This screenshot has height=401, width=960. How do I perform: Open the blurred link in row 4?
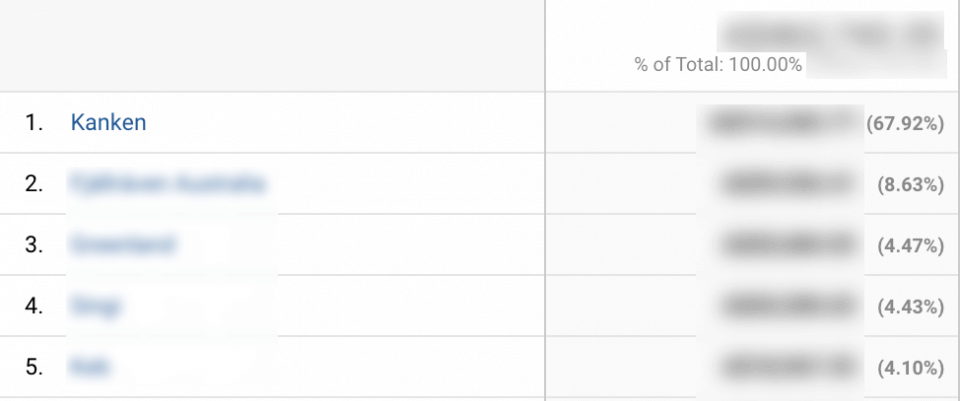click(95, 305)
